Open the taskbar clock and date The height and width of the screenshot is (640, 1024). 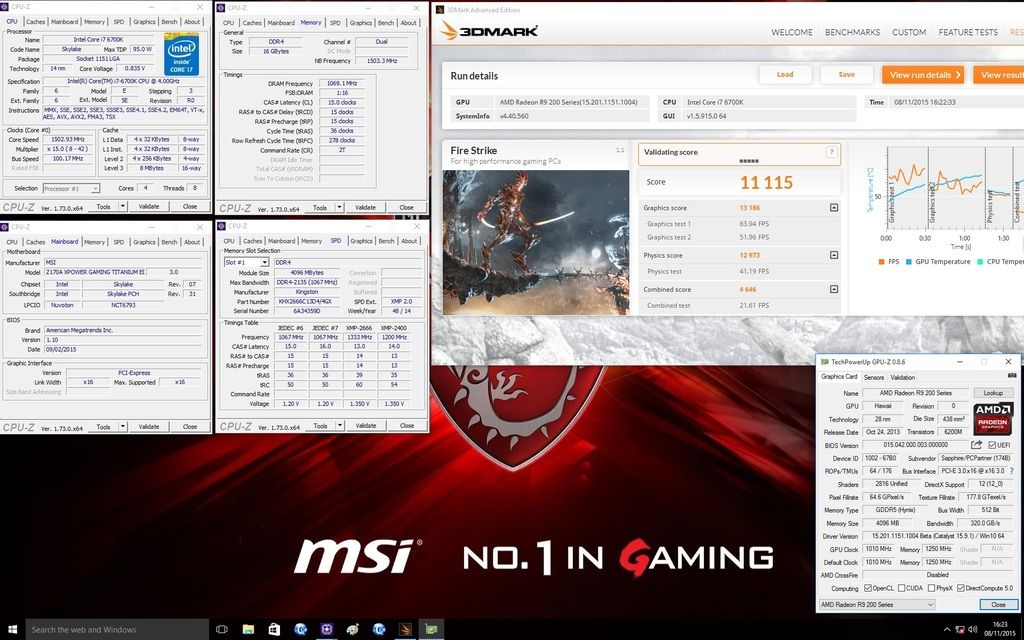[x=1000, y=630]
